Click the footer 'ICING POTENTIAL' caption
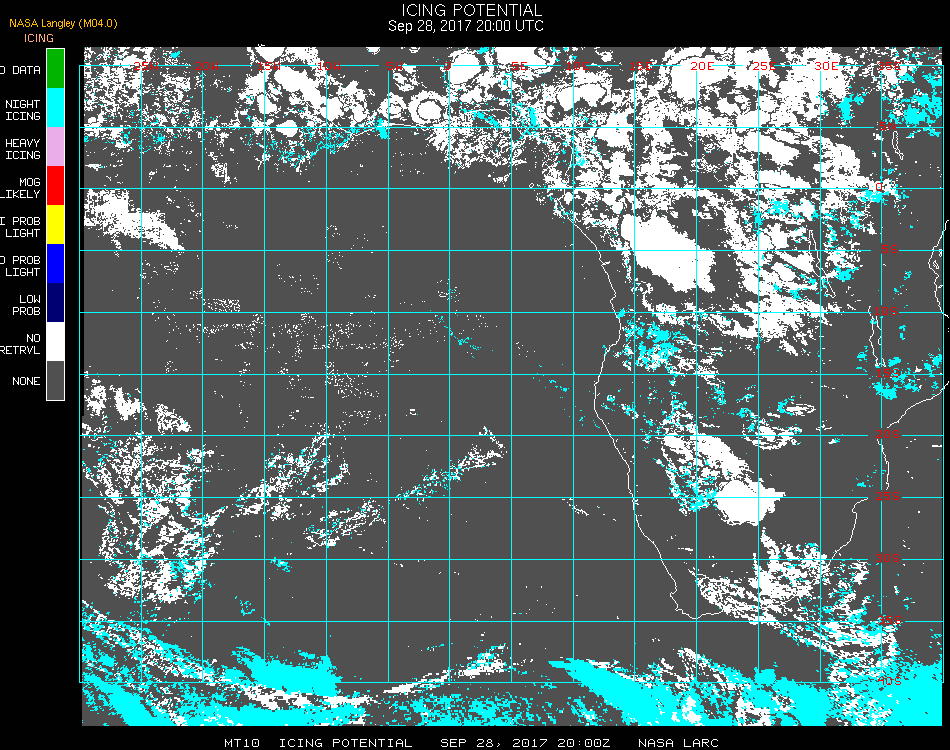 (x=345, y=743)
